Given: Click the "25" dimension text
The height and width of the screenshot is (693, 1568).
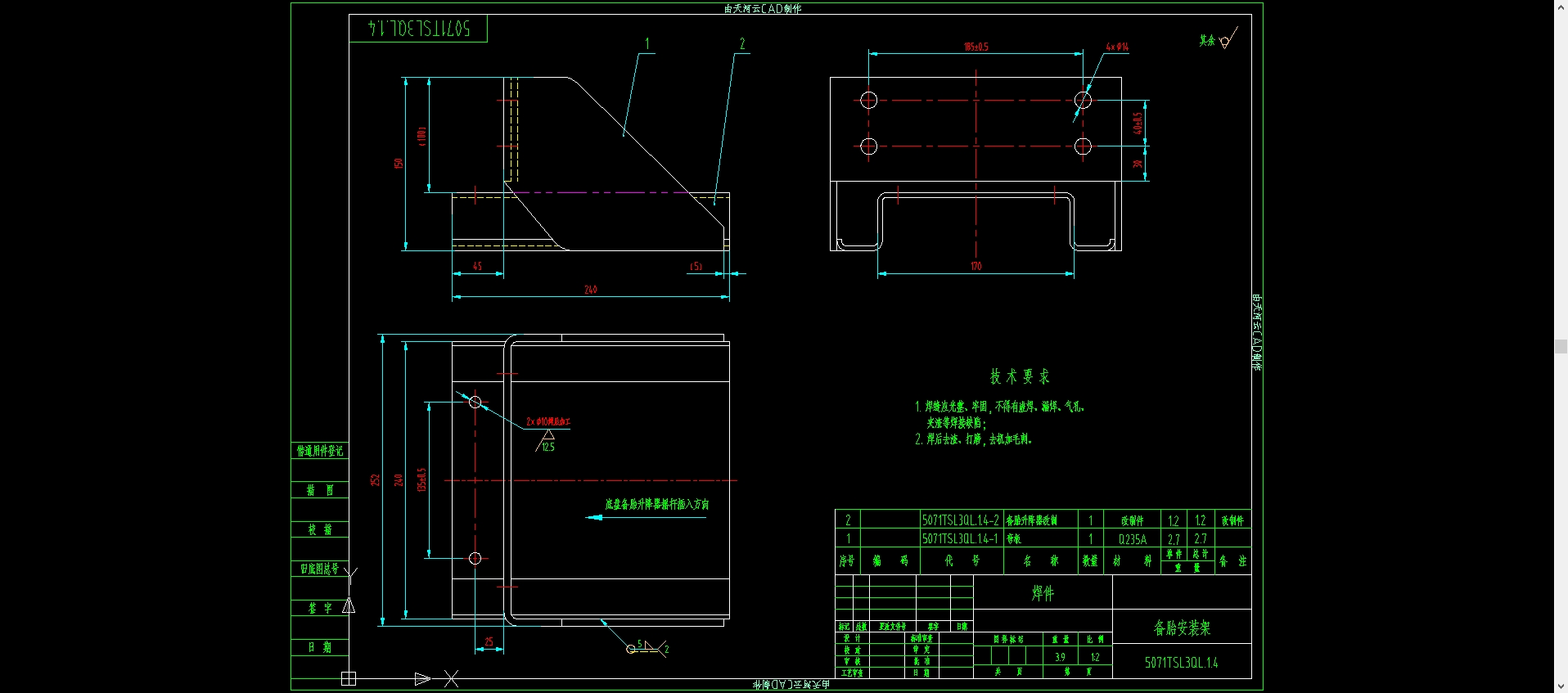Looking at the screenshot, I should coord(489,642).
